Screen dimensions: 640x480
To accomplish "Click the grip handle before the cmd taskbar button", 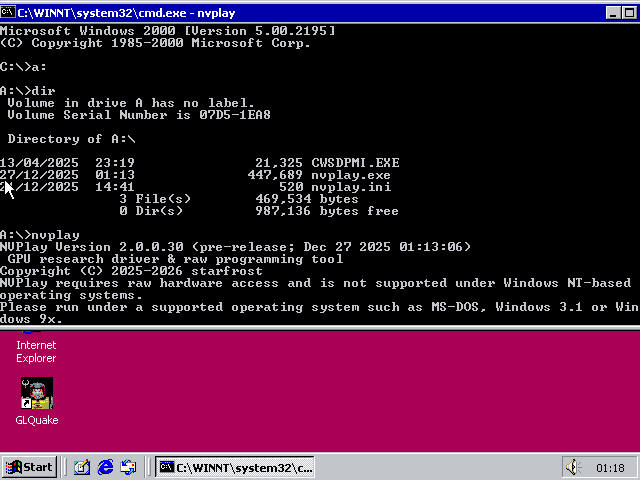I will click(x=150, y=467).
